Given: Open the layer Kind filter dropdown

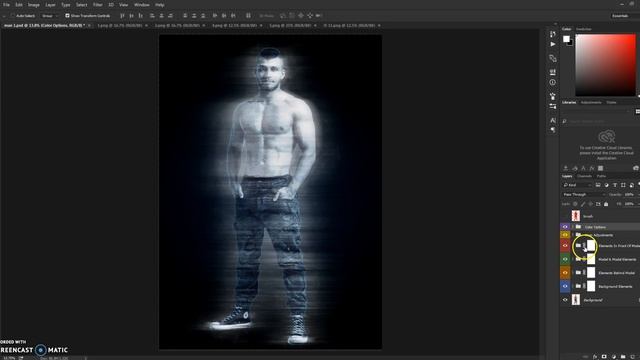Looking at the screenshot, I should (577, 185).
